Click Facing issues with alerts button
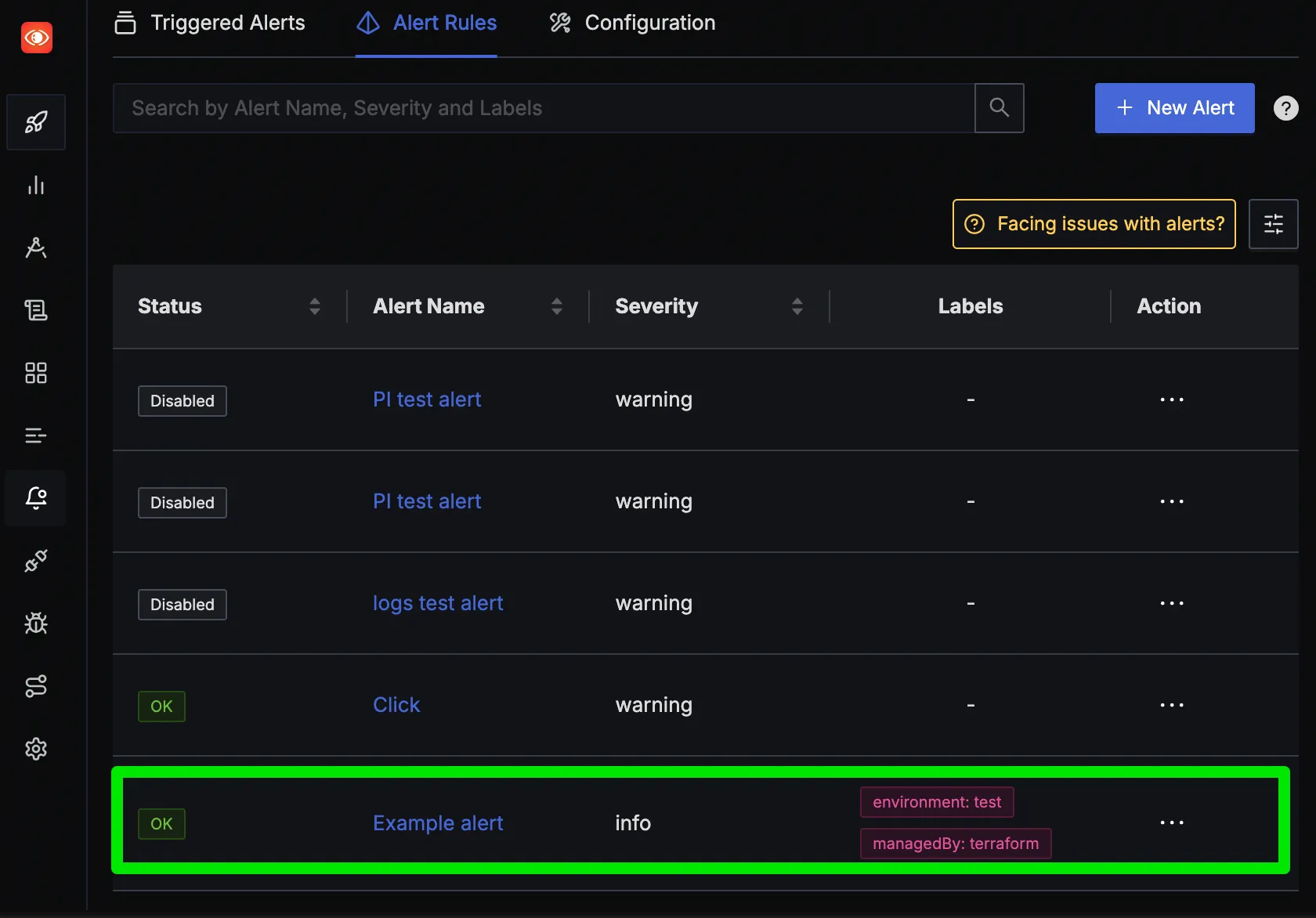The height and width of the screenshot is (918, 1316). (1094, 224)
